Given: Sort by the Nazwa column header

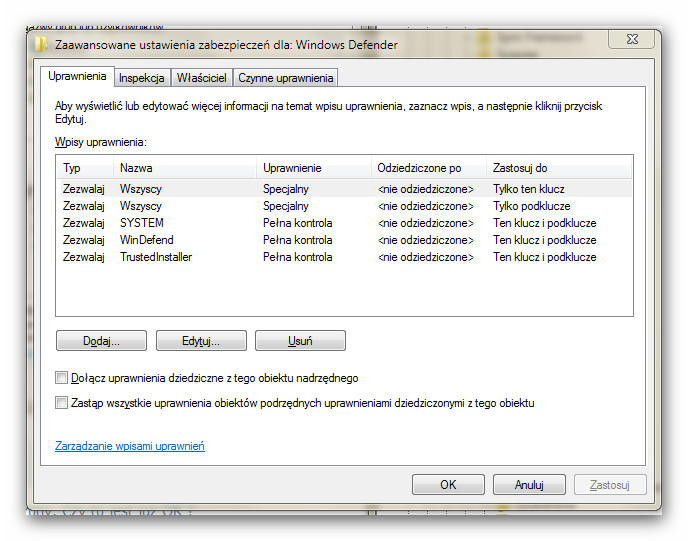Looking at the screenshot, I should pos(185,168).
